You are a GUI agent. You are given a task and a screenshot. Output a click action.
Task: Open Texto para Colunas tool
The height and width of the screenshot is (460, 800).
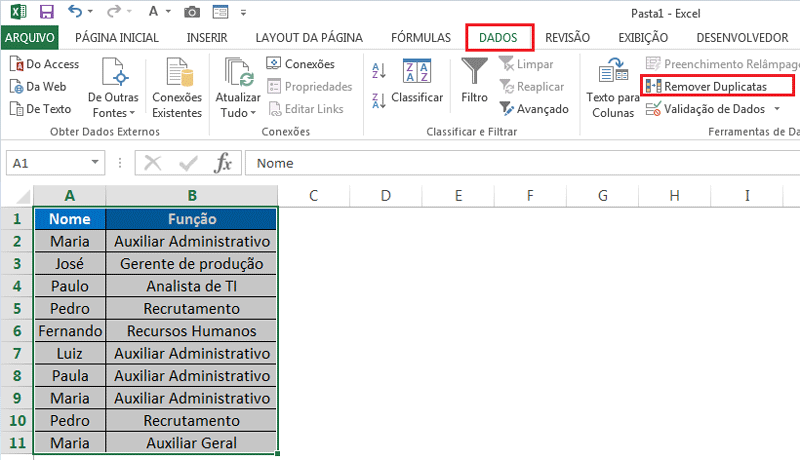coord(612,88)
